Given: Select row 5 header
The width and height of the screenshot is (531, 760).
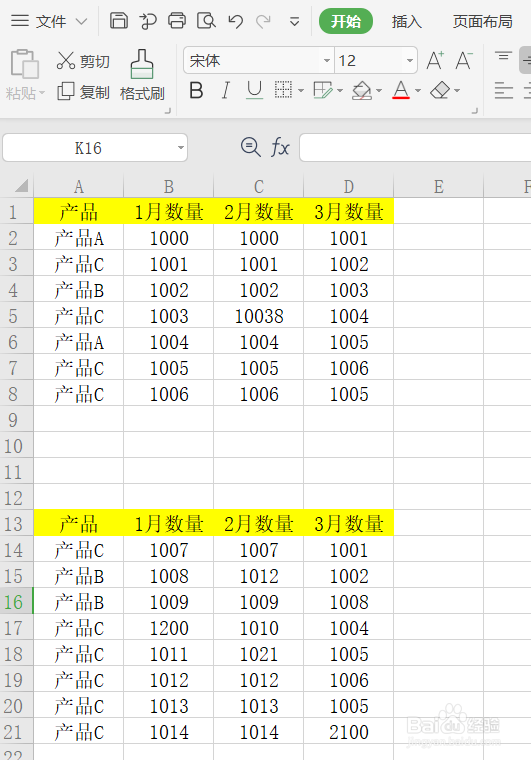Looking at the screenshot, I should pos(16,317).
